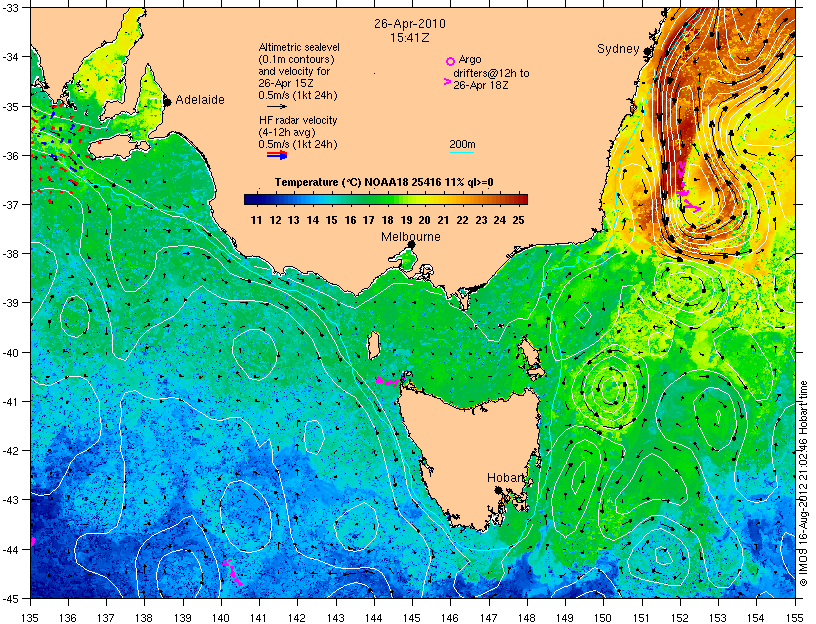
Task: Click the dark blue end of the temperature colorbar
Action: point(251,199)
